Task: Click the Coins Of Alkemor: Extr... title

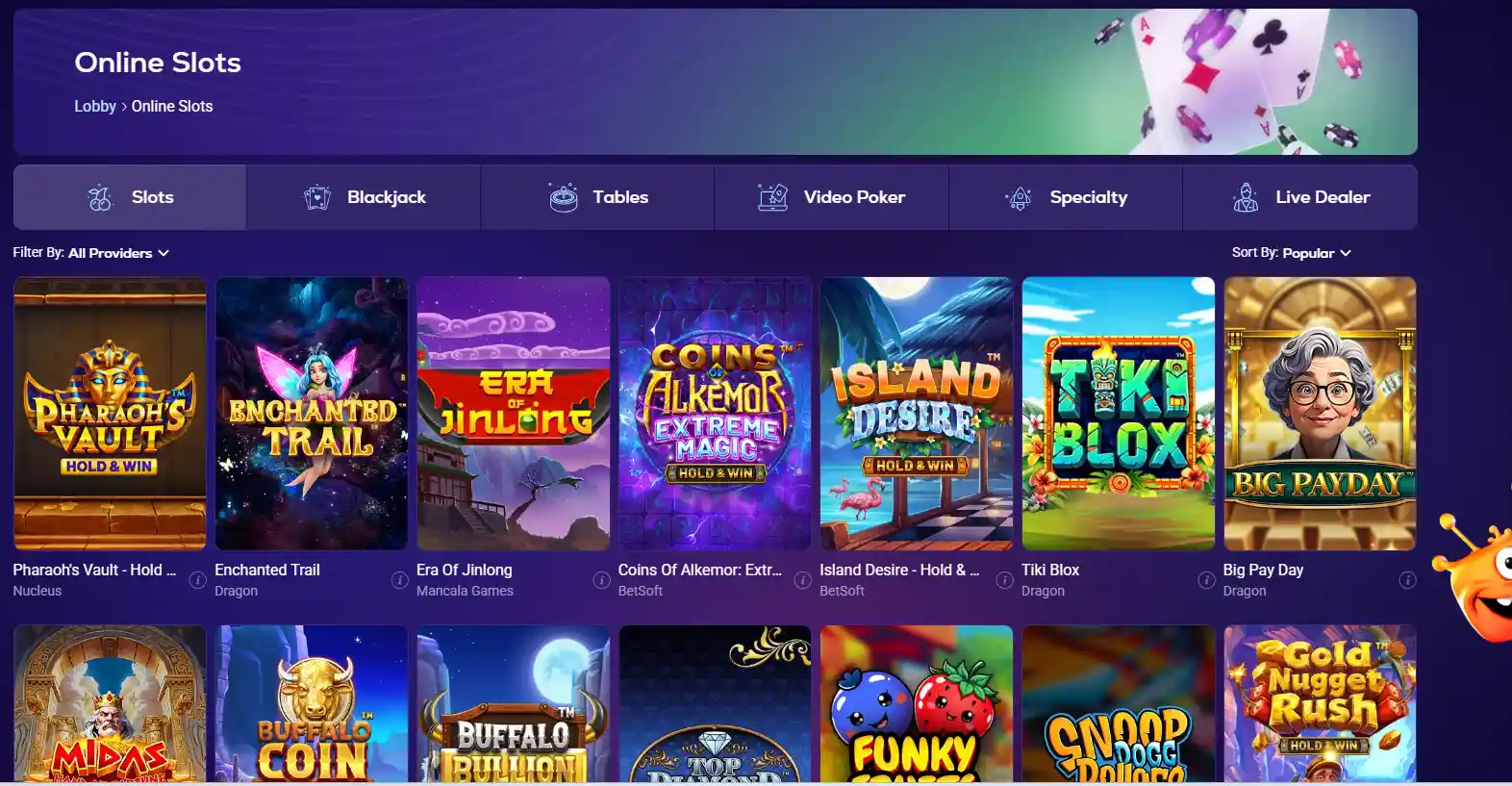Action: 700,570
